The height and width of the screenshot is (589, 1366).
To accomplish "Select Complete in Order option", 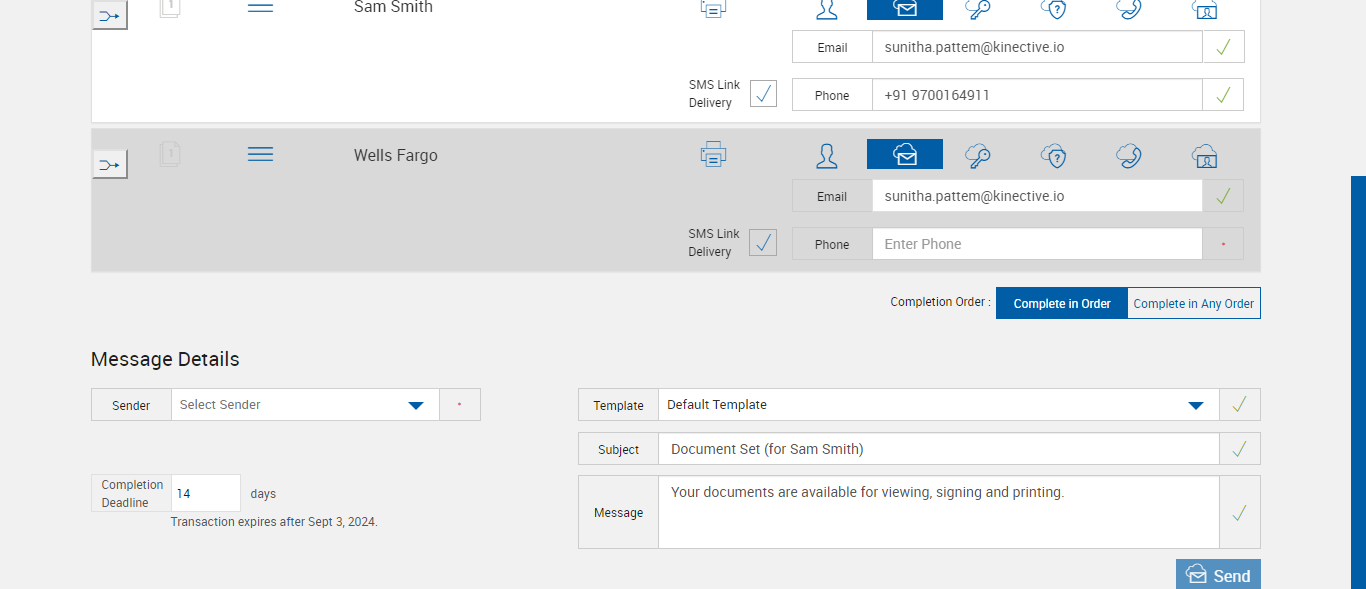I will coord(1061,303).
